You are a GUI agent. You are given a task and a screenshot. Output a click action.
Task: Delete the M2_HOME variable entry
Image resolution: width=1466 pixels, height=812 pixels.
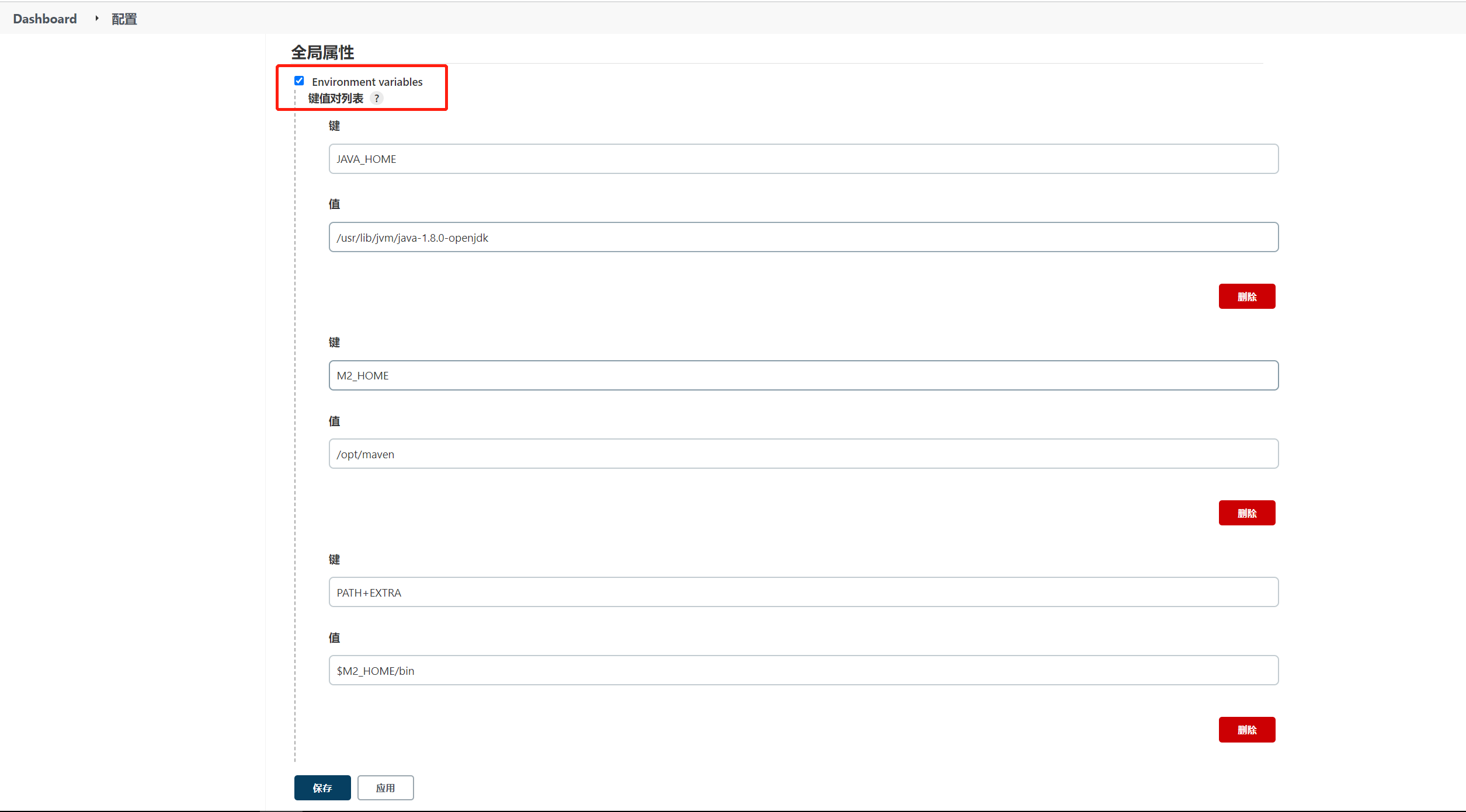1246,513
